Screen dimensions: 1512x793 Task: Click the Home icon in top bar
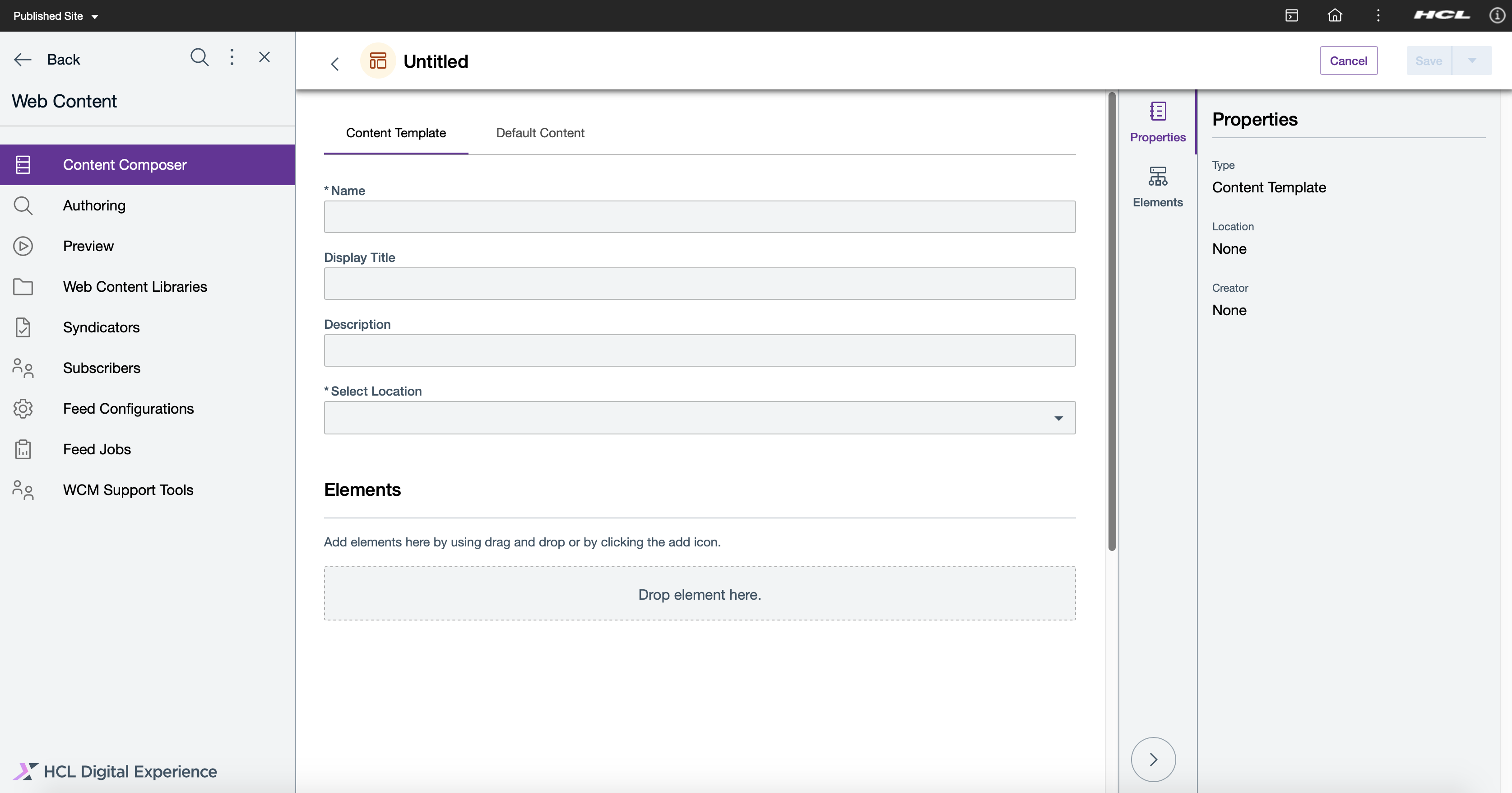1335,15
